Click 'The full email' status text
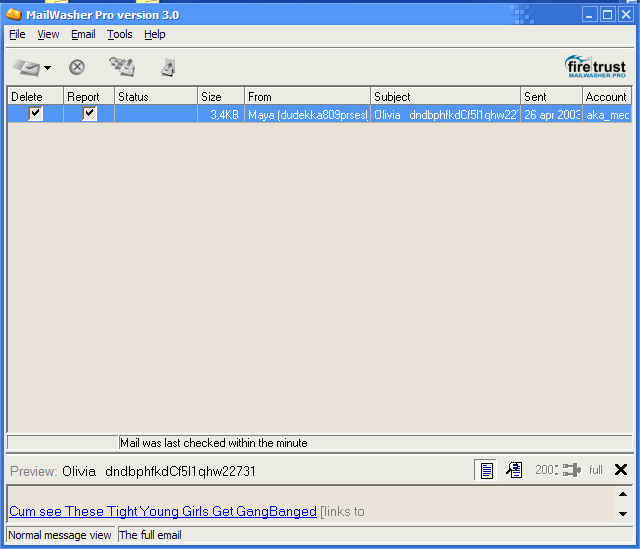The height and width of the screenshot is (549, 640). click(151, 535)
